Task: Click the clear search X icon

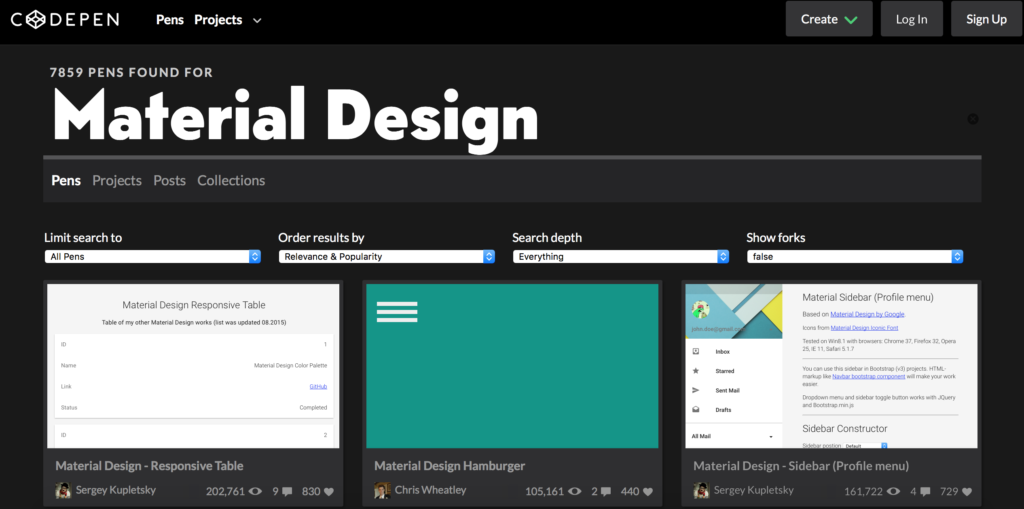Action: 972,119
